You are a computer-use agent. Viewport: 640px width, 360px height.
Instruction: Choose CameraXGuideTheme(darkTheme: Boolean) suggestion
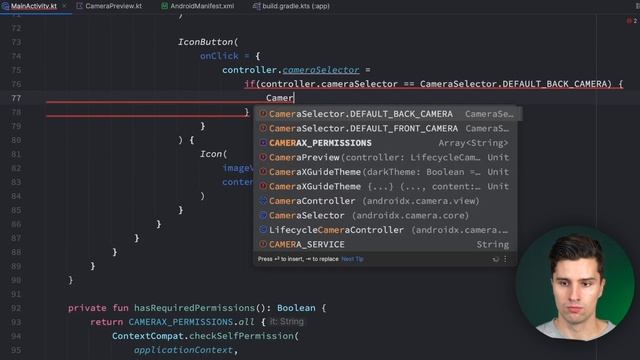point(386,172)
